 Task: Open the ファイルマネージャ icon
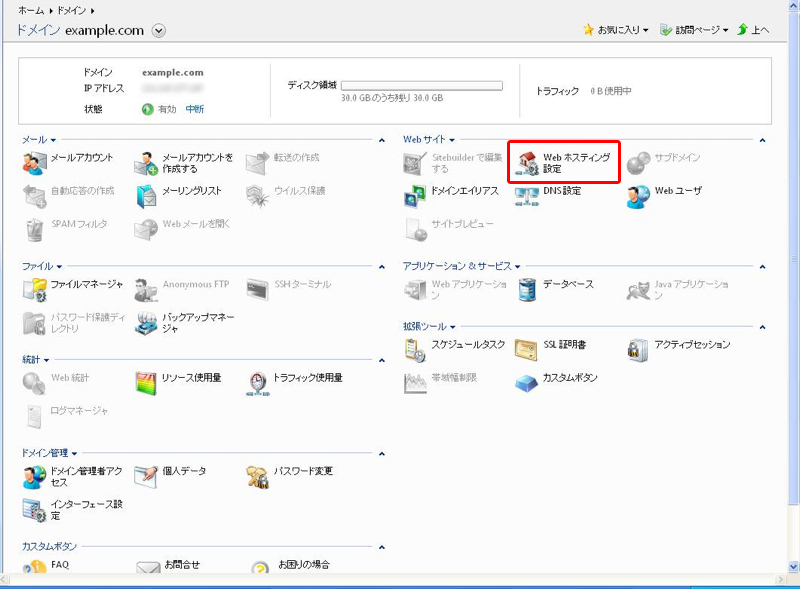pyautogui.click(x=34, y=290)
